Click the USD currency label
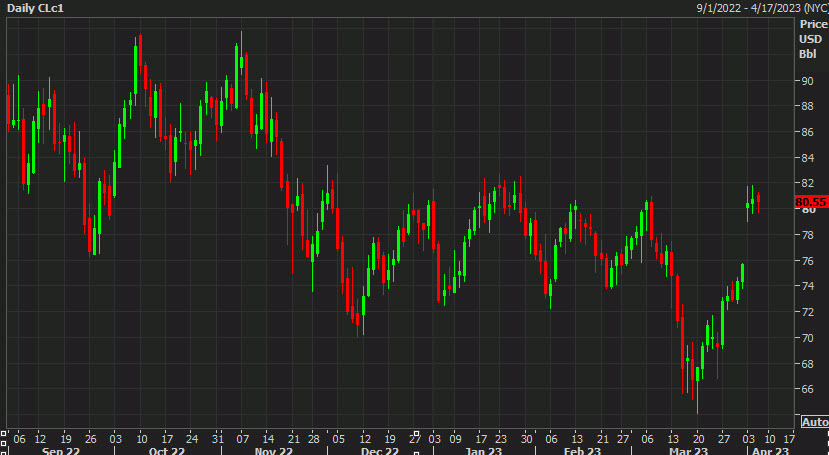 (x=810, y=40)
